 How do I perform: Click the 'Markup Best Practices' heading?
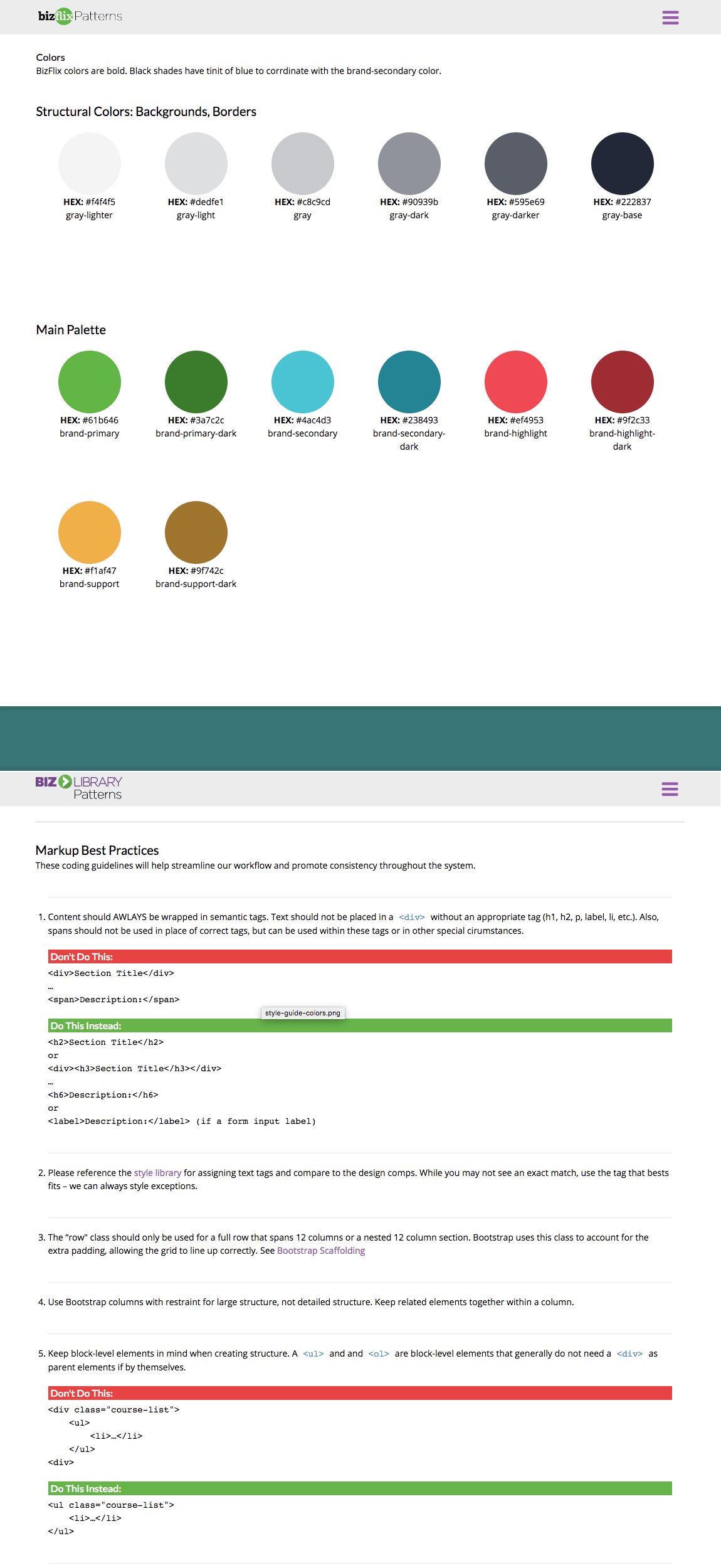pyautogui.click(x=97, y=850)
